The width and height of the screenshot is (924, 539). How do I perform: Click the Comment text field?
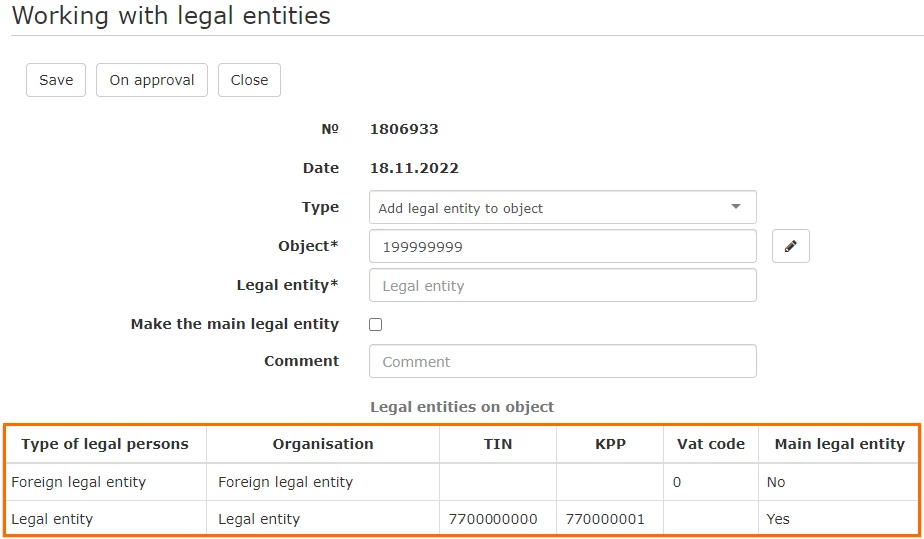[x=562, y=362]
